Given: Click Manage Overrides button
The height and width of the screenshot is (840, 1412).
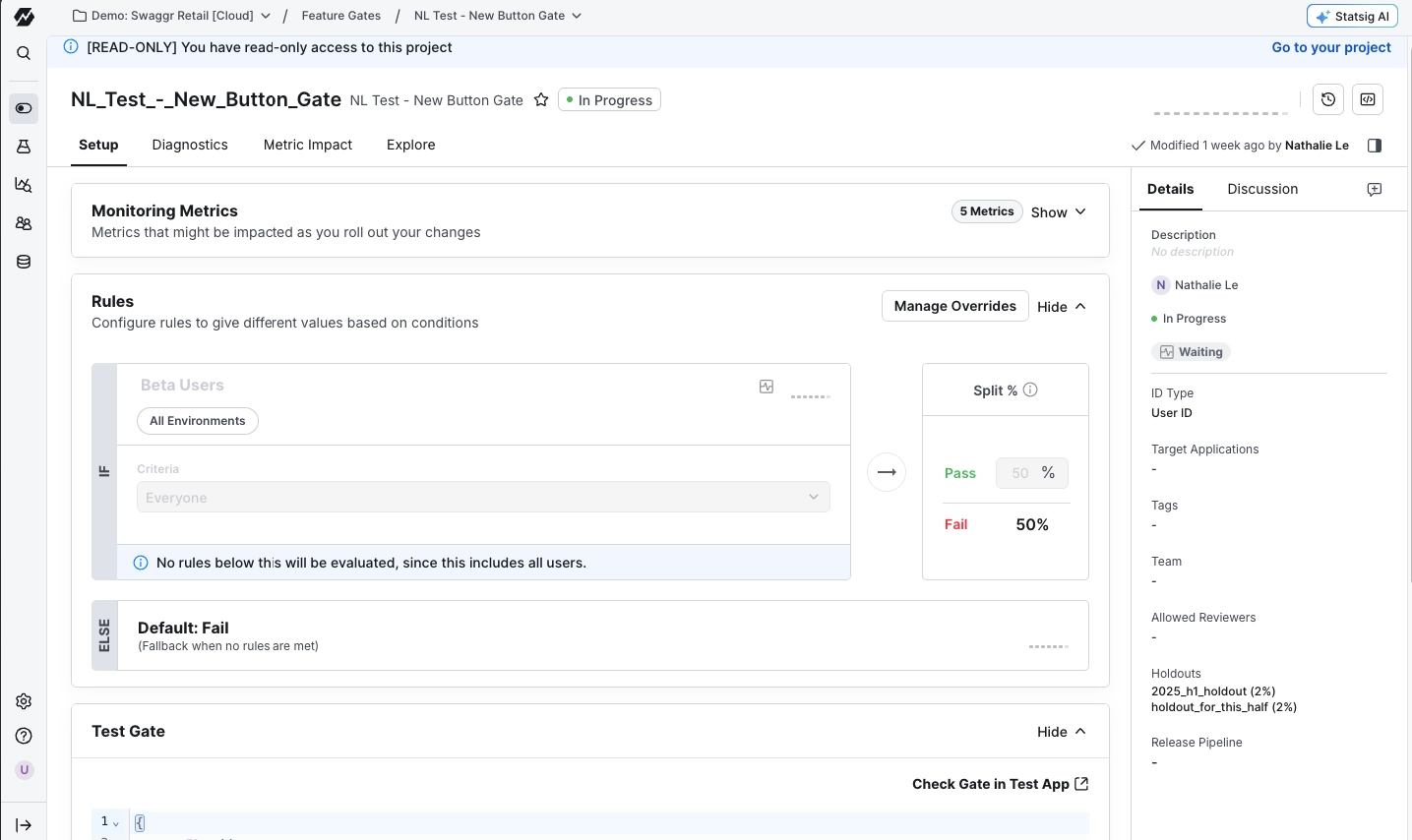Looking at the screenshot, I should click(x=955, y=306).
